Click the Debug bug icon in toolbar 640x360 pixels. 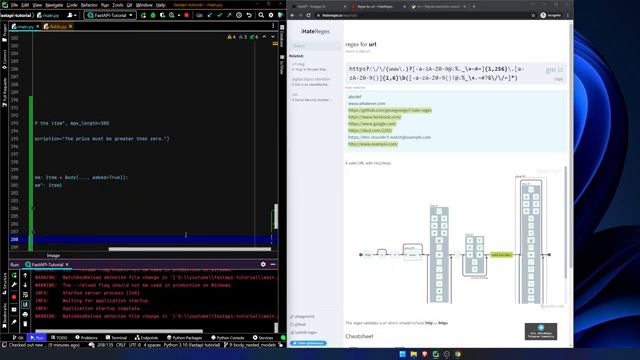coord(153,15)
